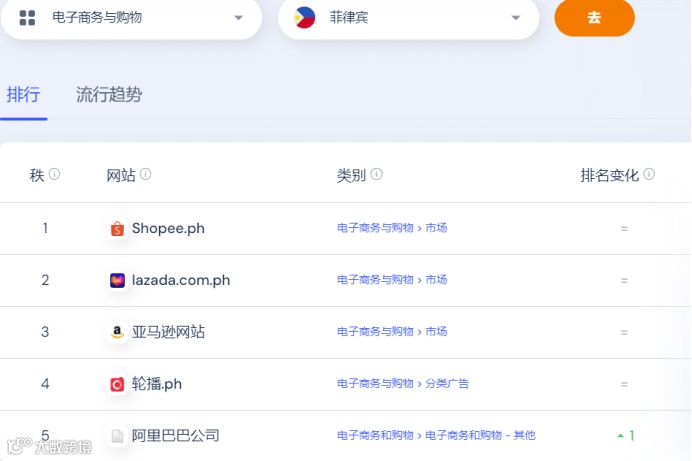
Task: Switch to the 流行趋势 tab
Action: 109,94
